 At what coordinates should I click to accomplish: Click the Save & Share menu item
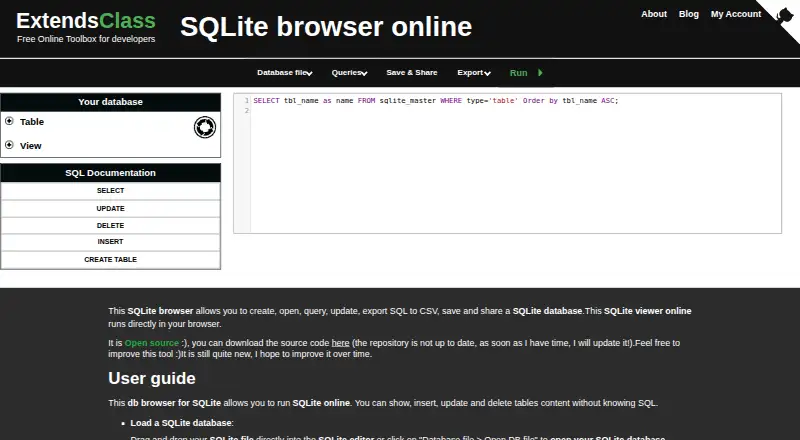pos(412,72)
